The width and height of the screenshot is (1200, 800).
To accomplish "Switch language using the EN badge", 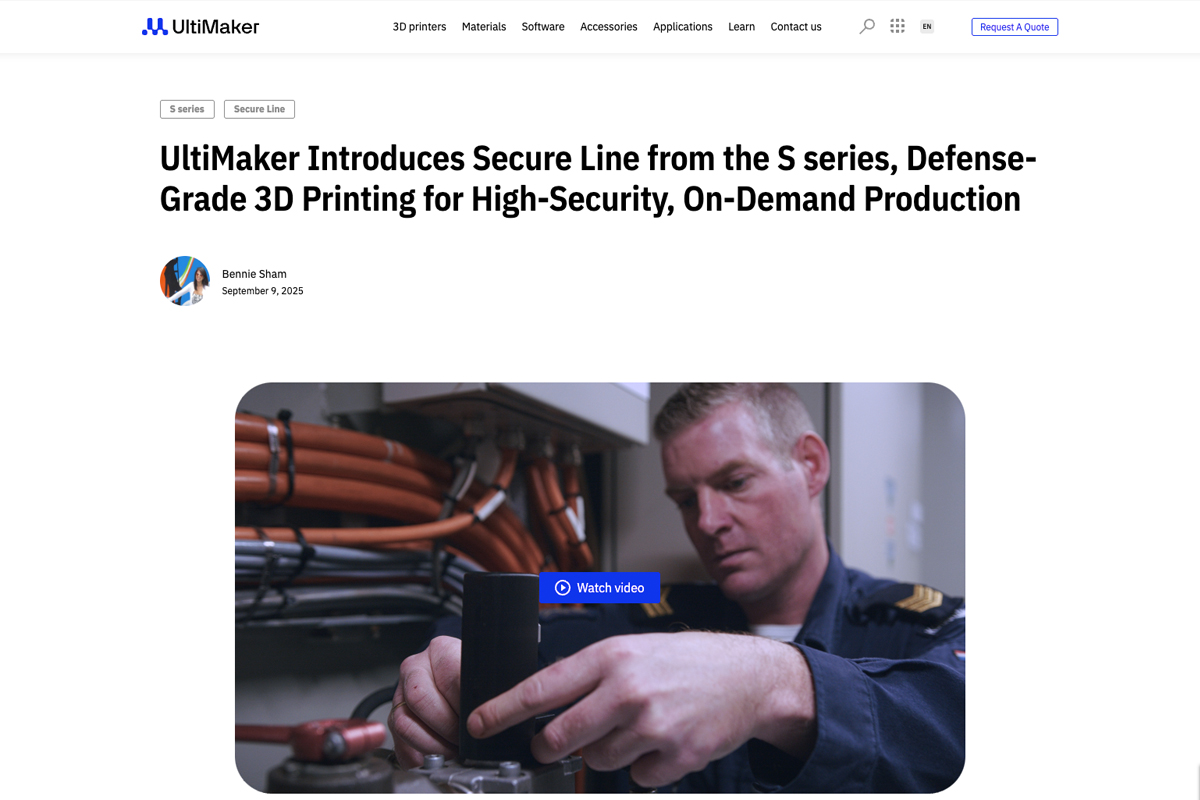I will 927,27.
